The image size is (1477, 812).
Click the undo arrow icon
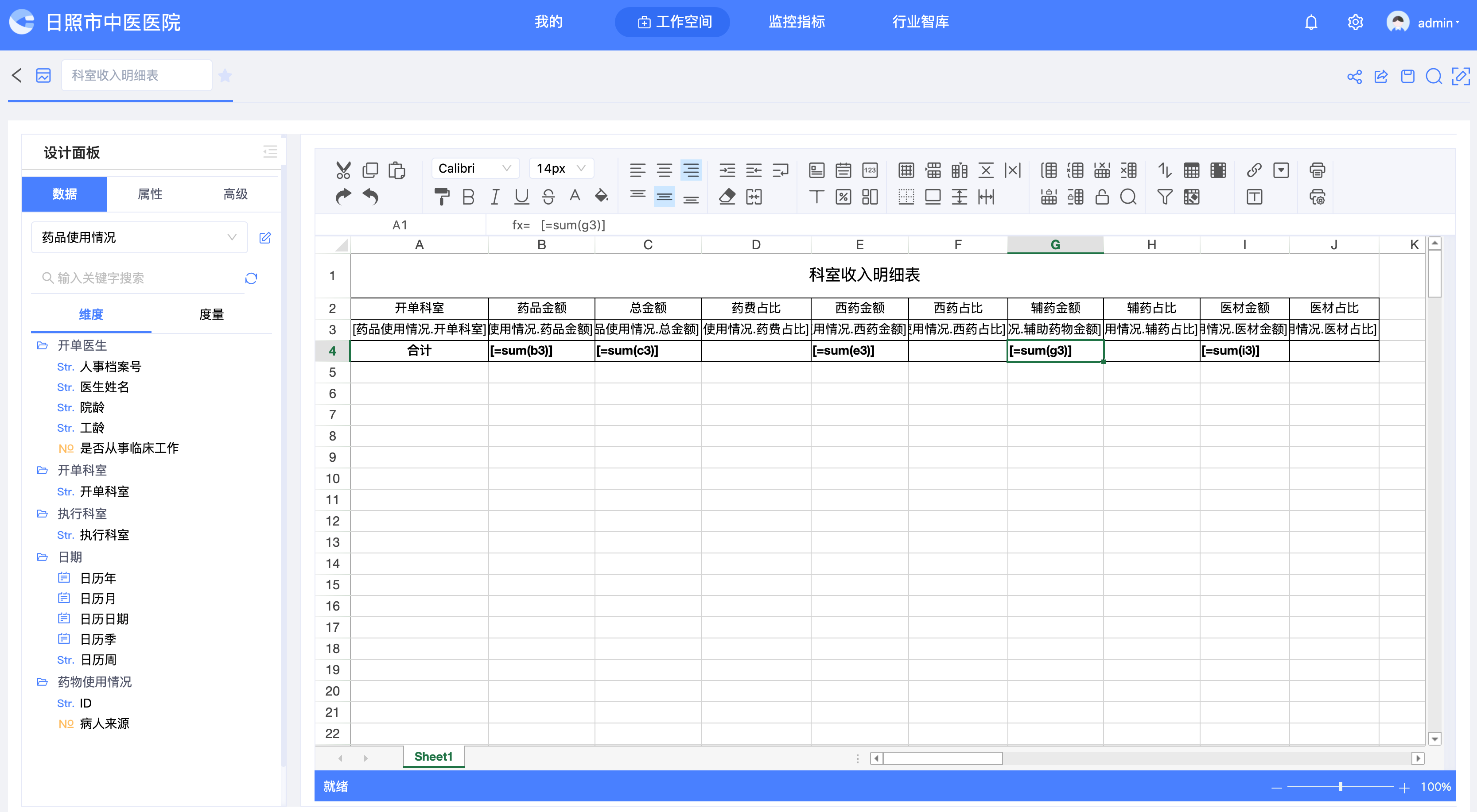(370, 197)
